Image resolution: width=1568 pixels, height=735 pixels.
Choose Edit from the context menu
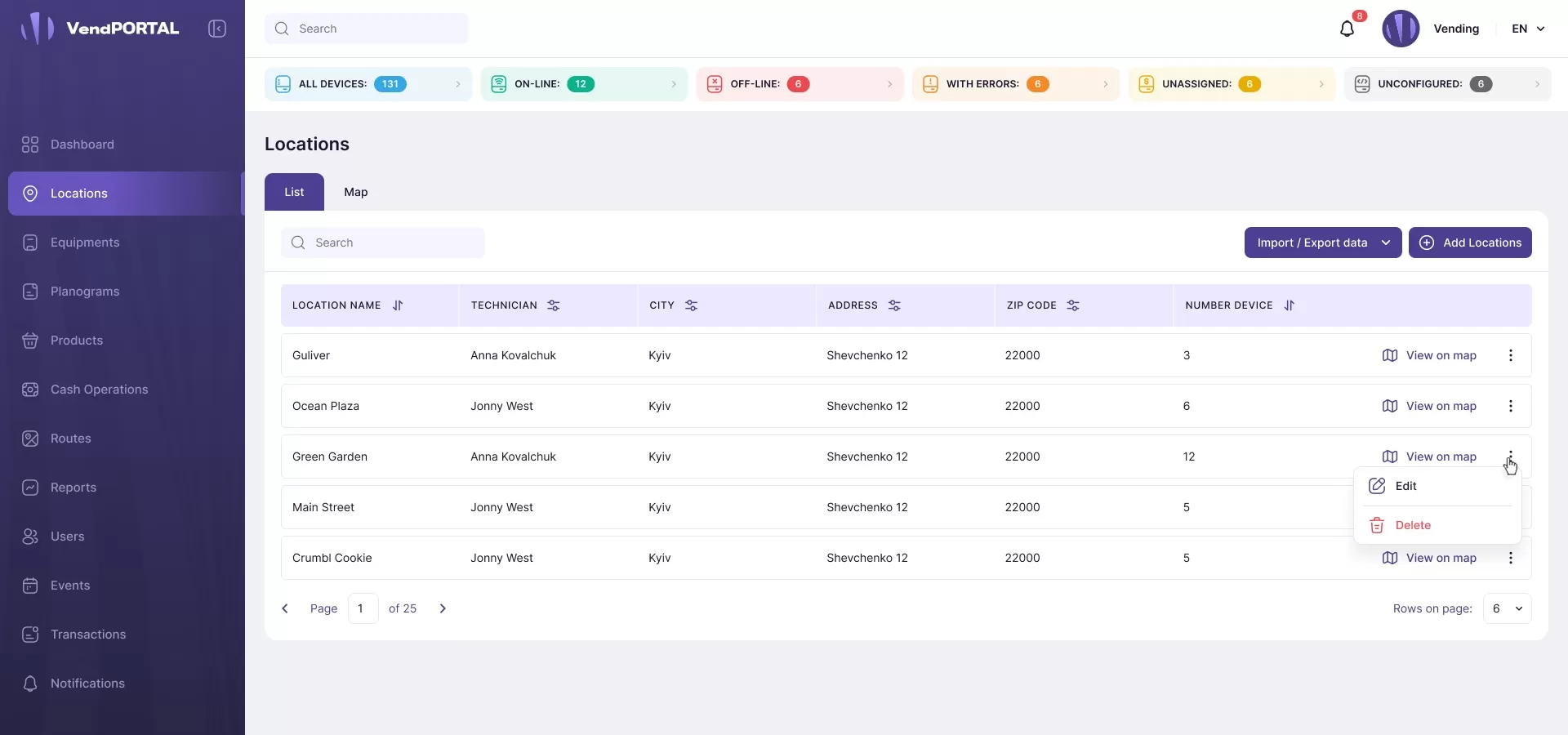point(1405,486)
